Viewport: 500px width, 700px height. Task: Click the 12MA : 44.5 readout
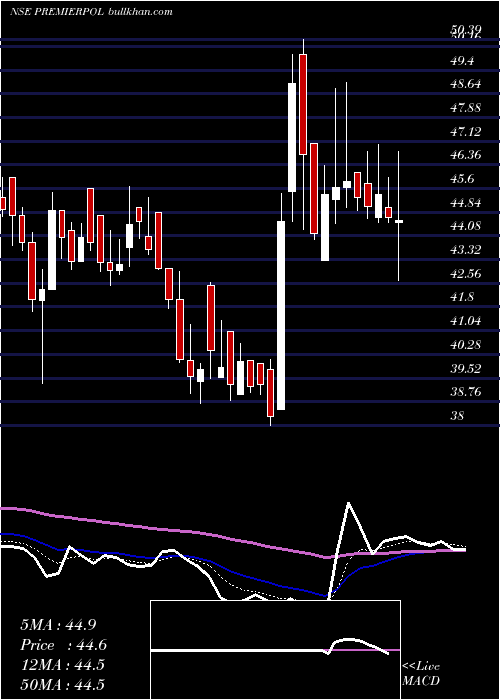coord(62,665)
